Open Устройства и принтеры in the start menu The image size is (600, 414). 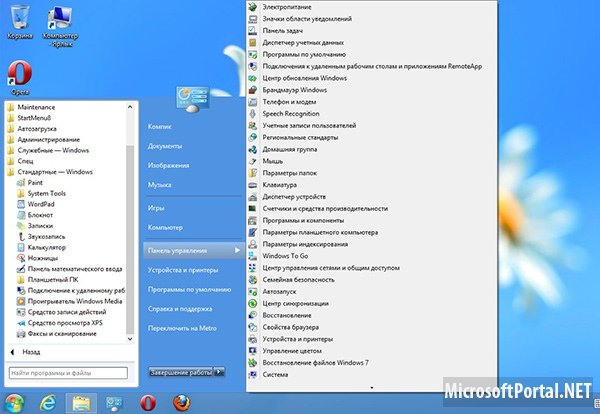pyautogui.click(x=183, y=270)
